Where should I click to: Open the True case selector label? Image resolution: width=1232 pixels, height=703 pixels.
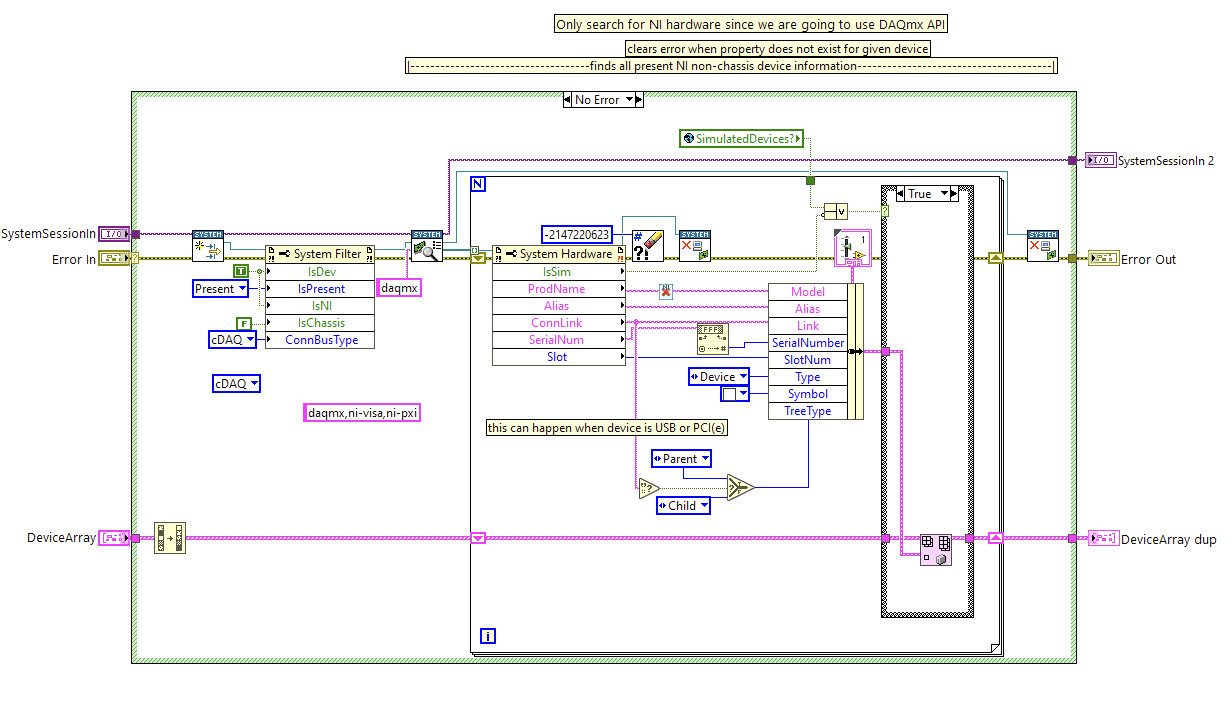pos(943,194)
